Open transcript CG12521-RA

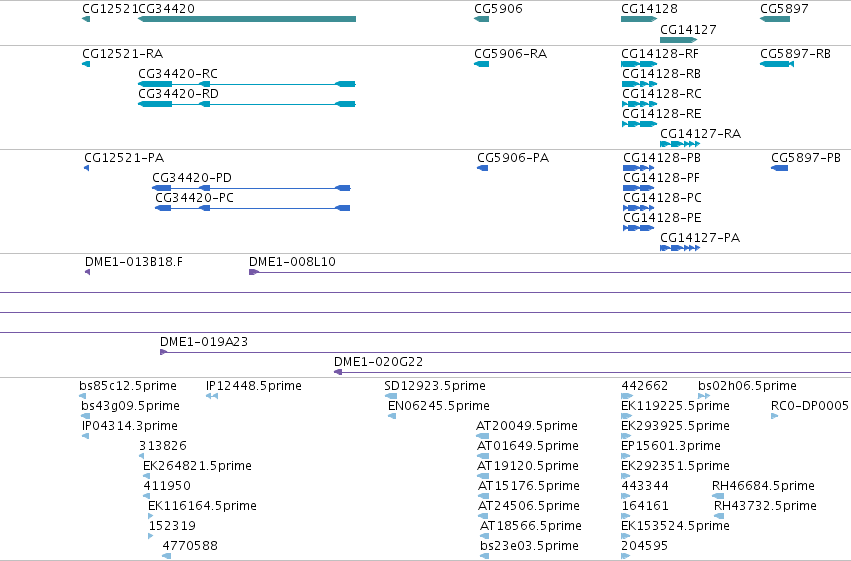(x=86, y=64)
